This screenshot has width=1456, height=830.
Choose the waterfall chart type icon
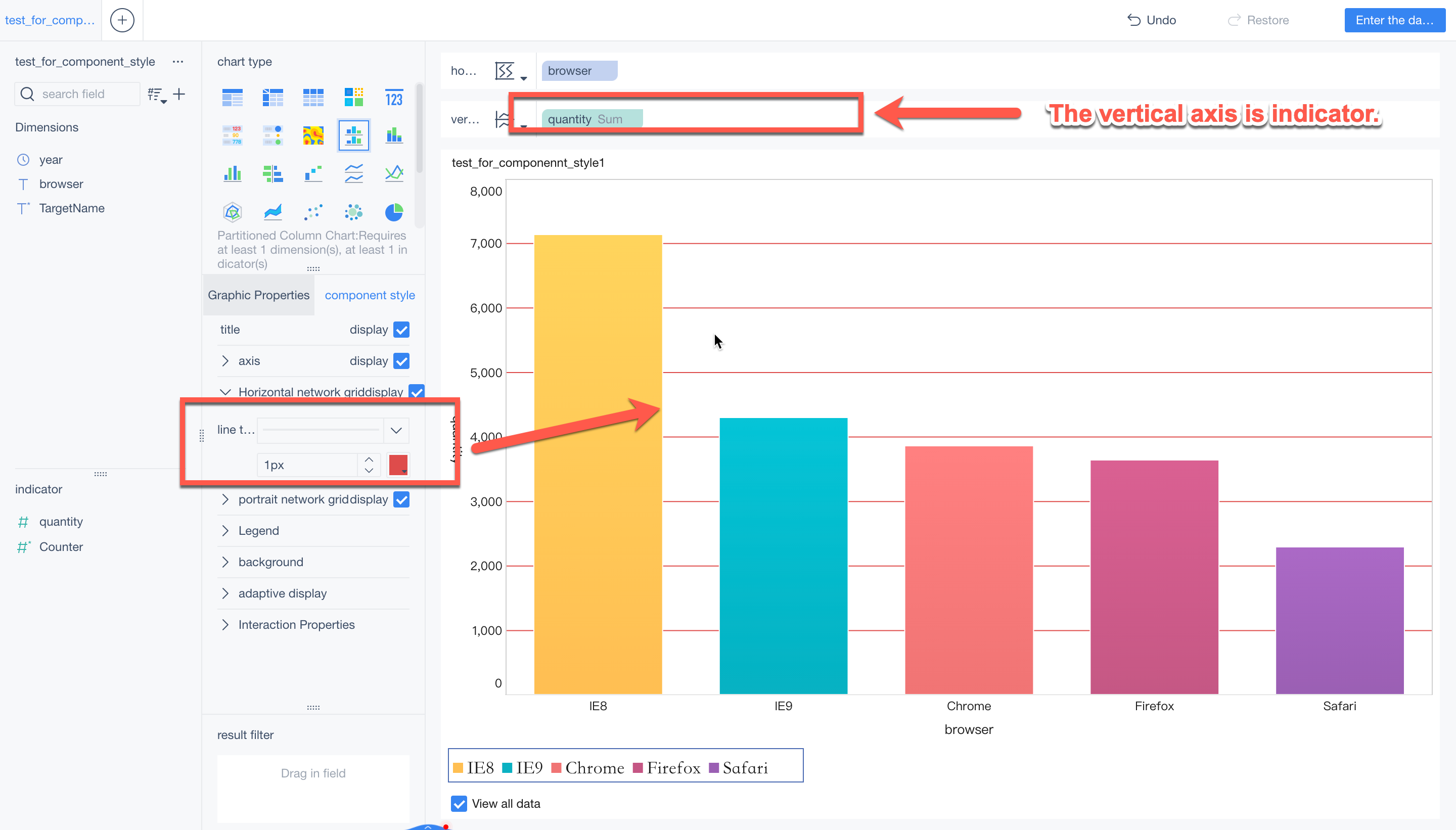click(x=313, y=173)
